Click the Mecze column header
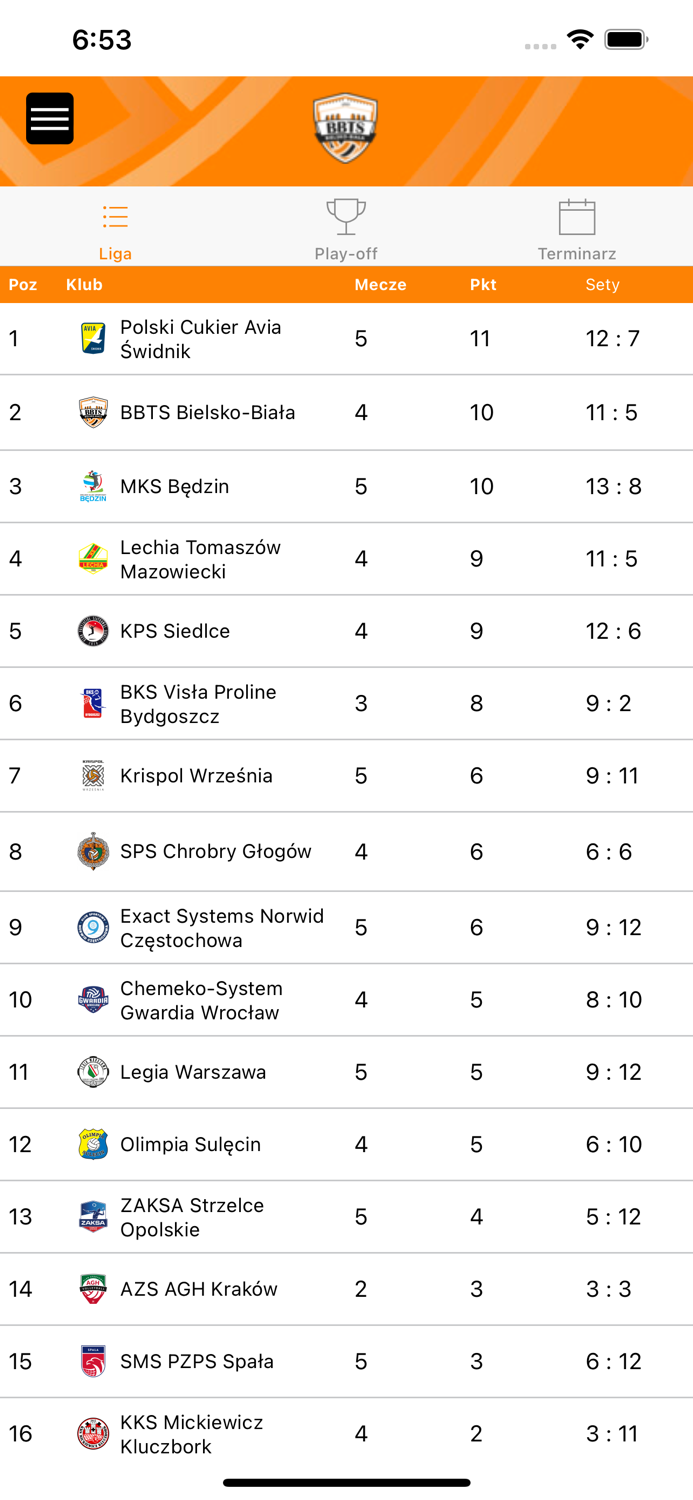The image size is (693, 1500). pyautogui.click(x=382, y=284)
